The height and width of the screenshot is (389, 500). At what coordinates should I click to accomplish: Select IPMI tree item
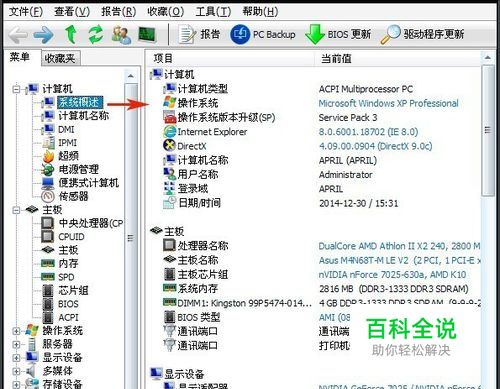point(67,143)
